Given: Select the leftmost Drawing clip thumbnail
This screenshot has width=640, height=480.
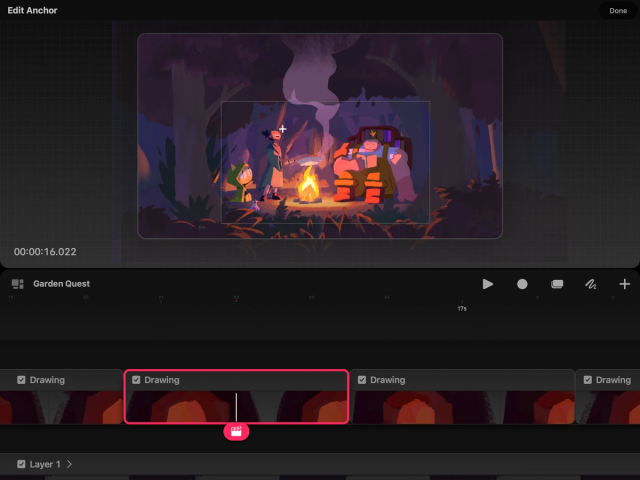Looking at the screenshot, I should coord(61,407).
